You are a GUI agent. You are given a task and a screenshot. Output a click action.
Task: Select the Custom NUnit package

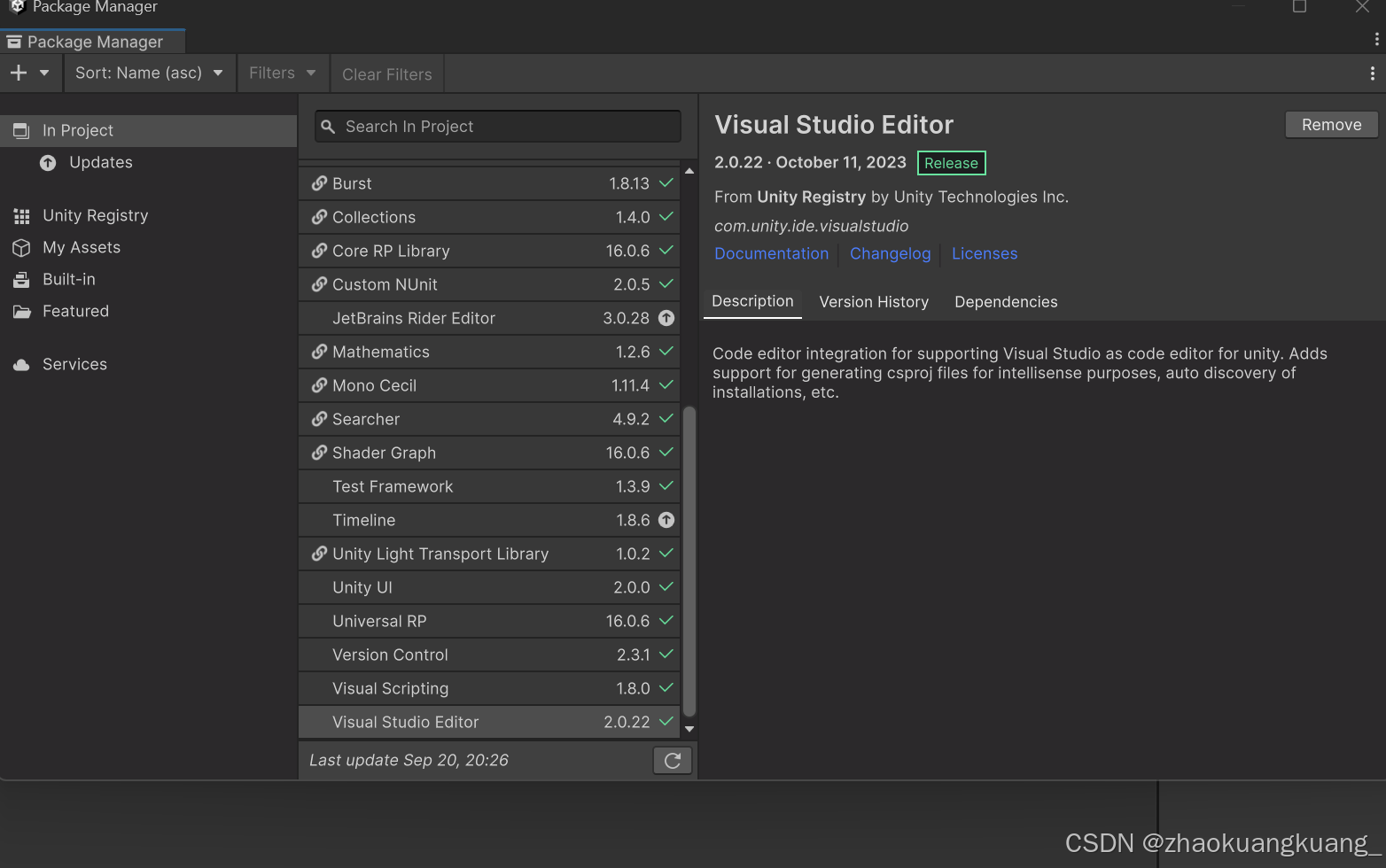pos(489,284)
